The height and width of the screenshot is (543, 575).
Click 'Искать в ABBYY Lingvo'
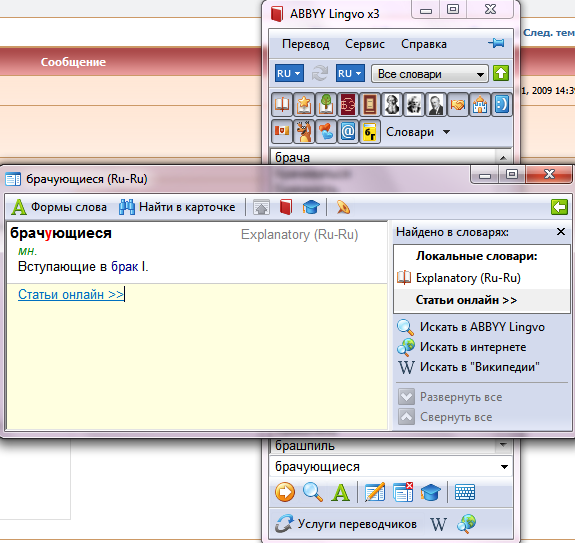tap(471, 327)
